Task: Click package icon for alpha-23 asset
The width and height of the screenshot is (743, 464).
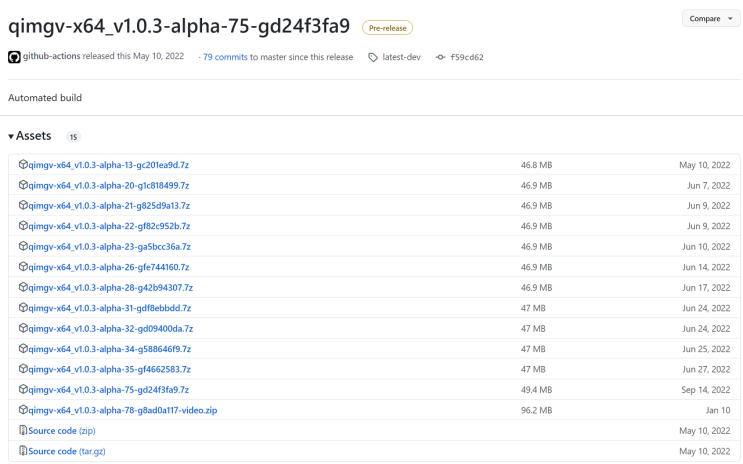Action: [x=23, y=246]
